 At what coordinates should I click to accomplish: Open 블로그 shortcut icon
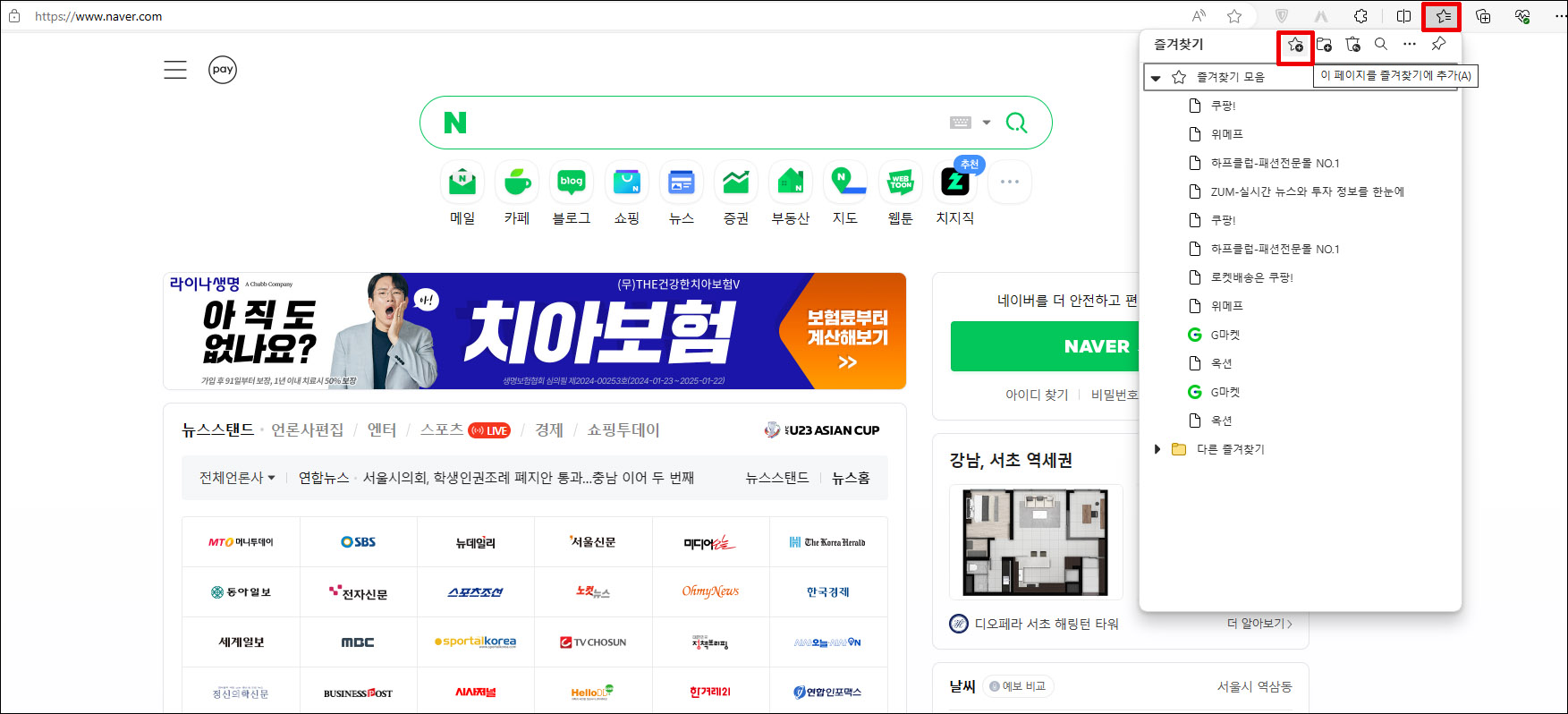click(x=572, y=183)
